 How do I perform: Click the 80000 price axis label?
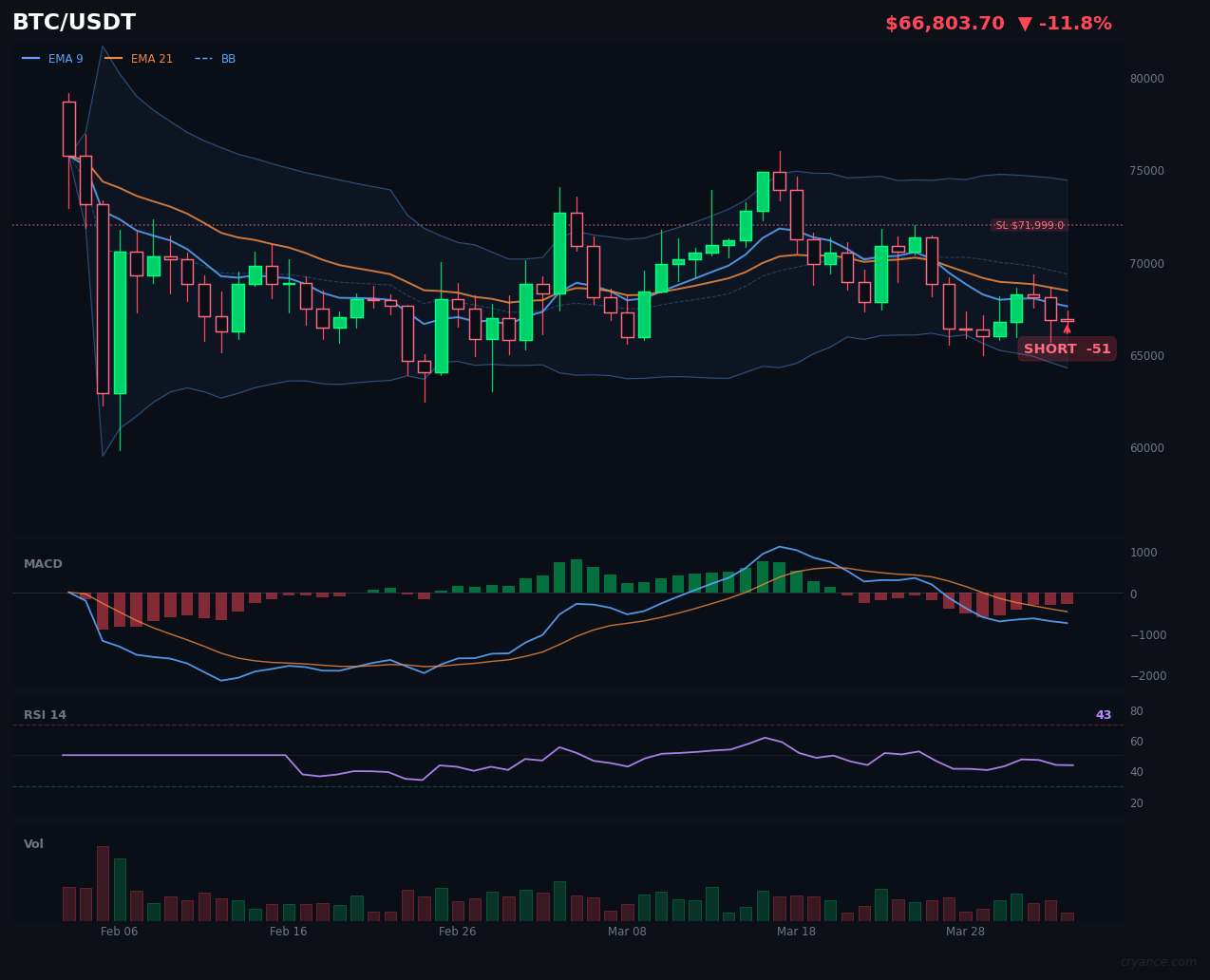pos(1145,79)
